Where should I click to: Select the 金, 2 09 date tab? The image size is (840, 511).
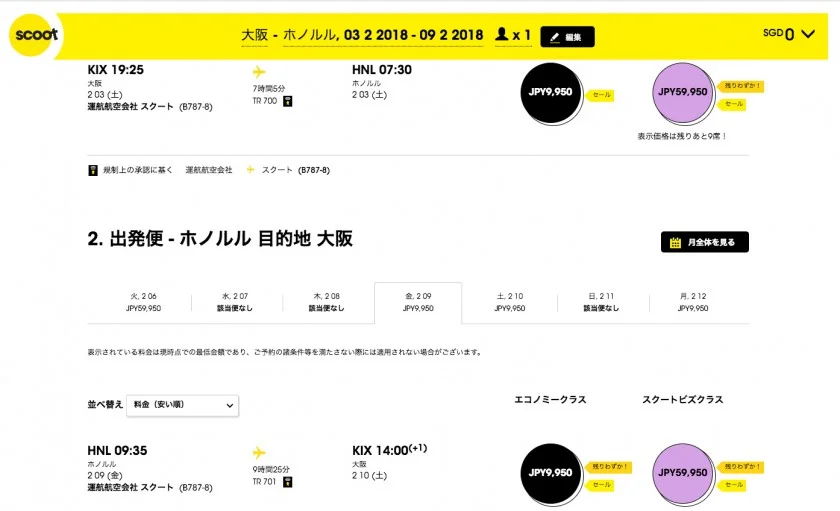tap(418, 302)
